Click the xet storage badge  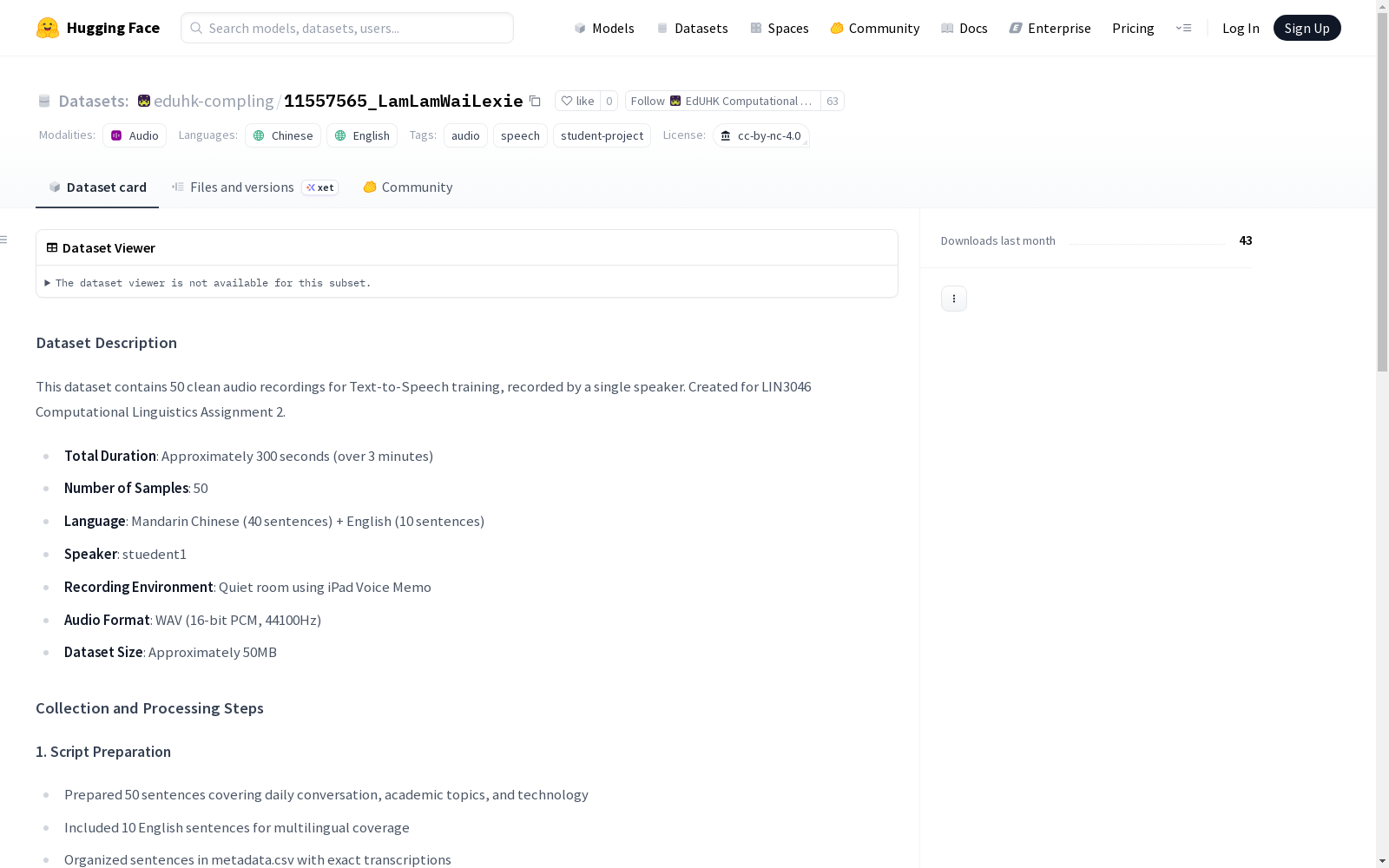pyautogui.click(x=320, y=187)
